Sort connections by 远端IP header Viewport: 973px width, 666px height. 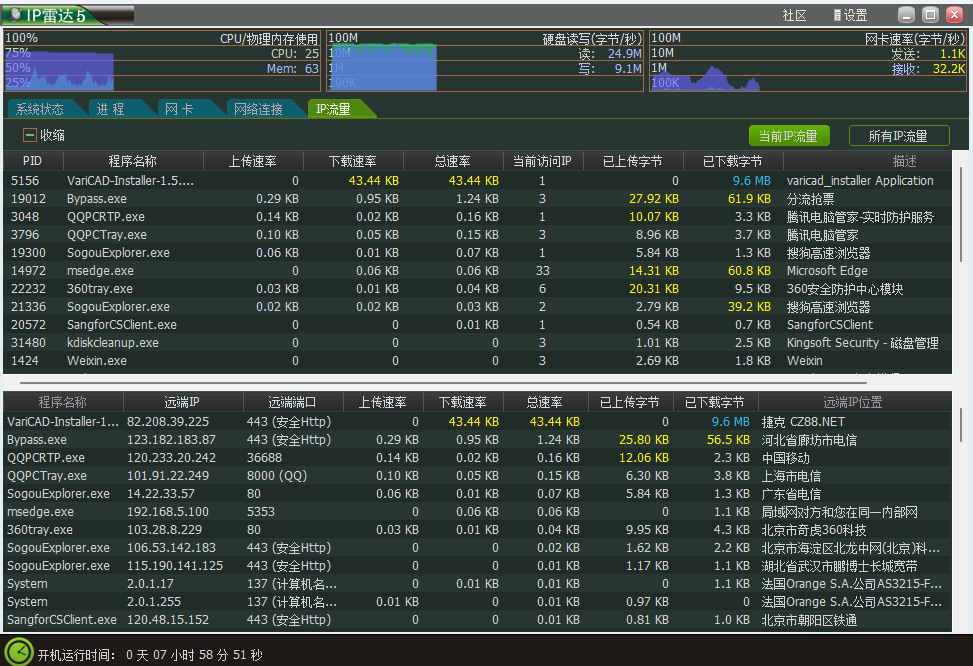coord(182,402)
